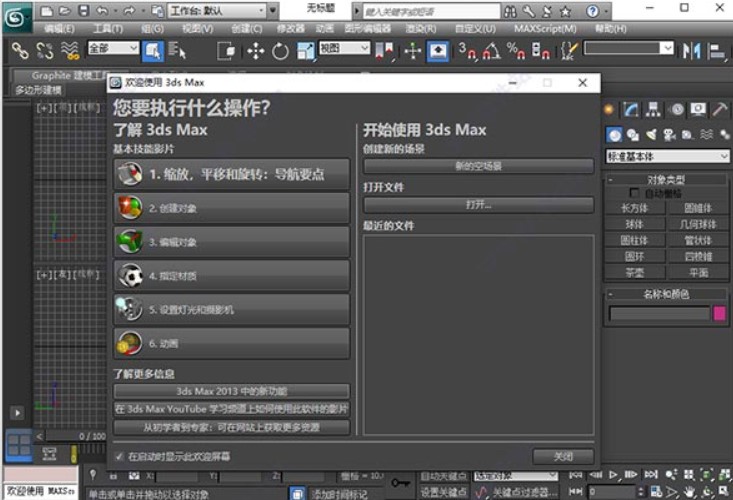The image size is (733, 500).
Task: Open the key filter selection dropdown
Action: [x=516, y=476]
